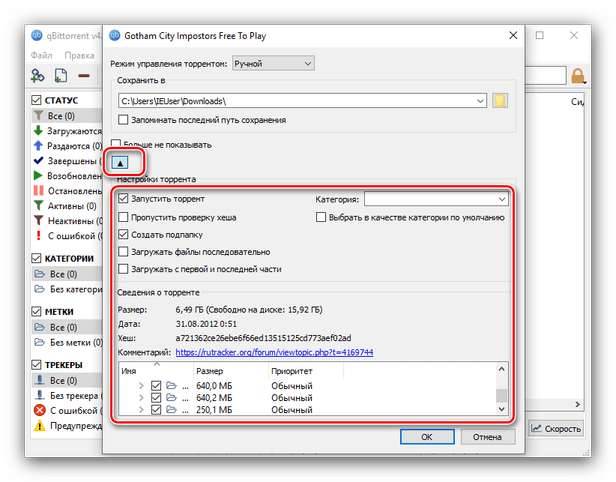
Task: Uncheck the Запустить торрент checkbox
Action: click(x=123, y=199)
